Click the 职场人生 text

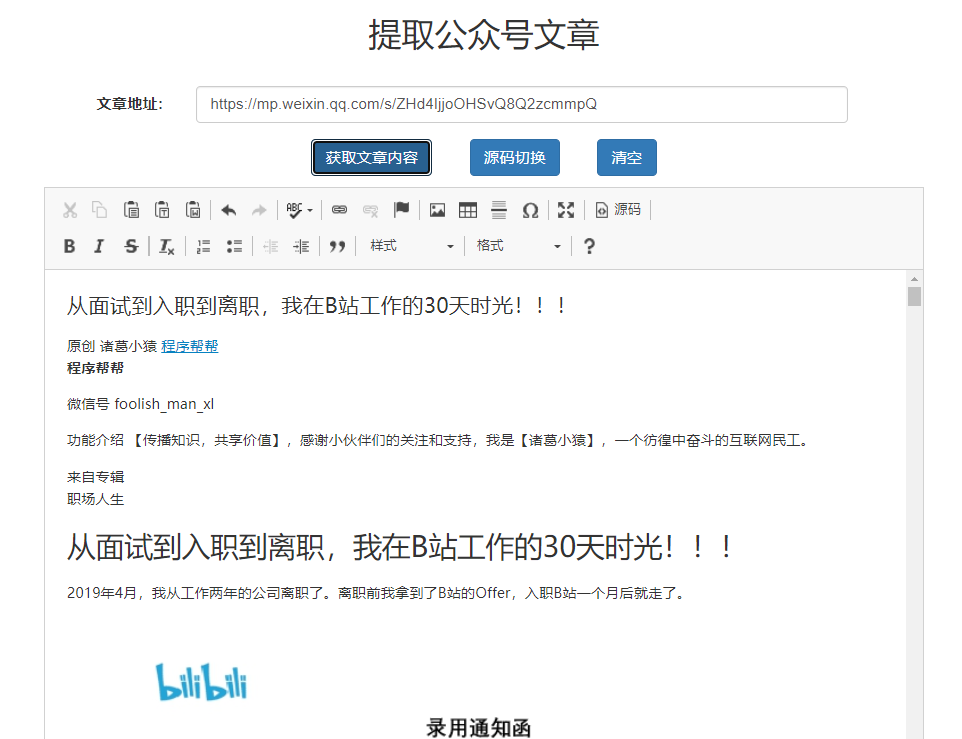95,499
